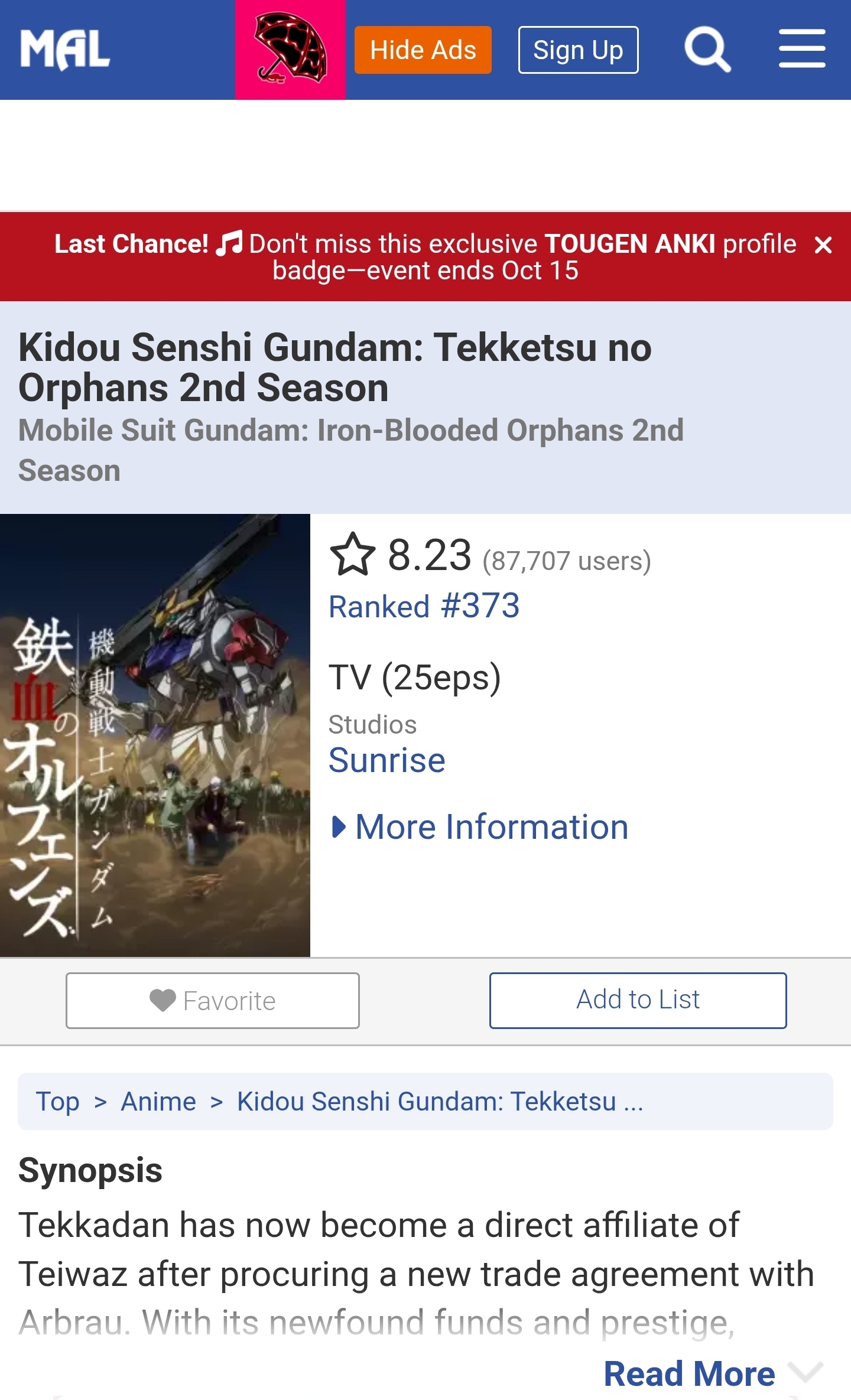Click the MAL logo
The image size is (851, 1400).
point(65,50)
